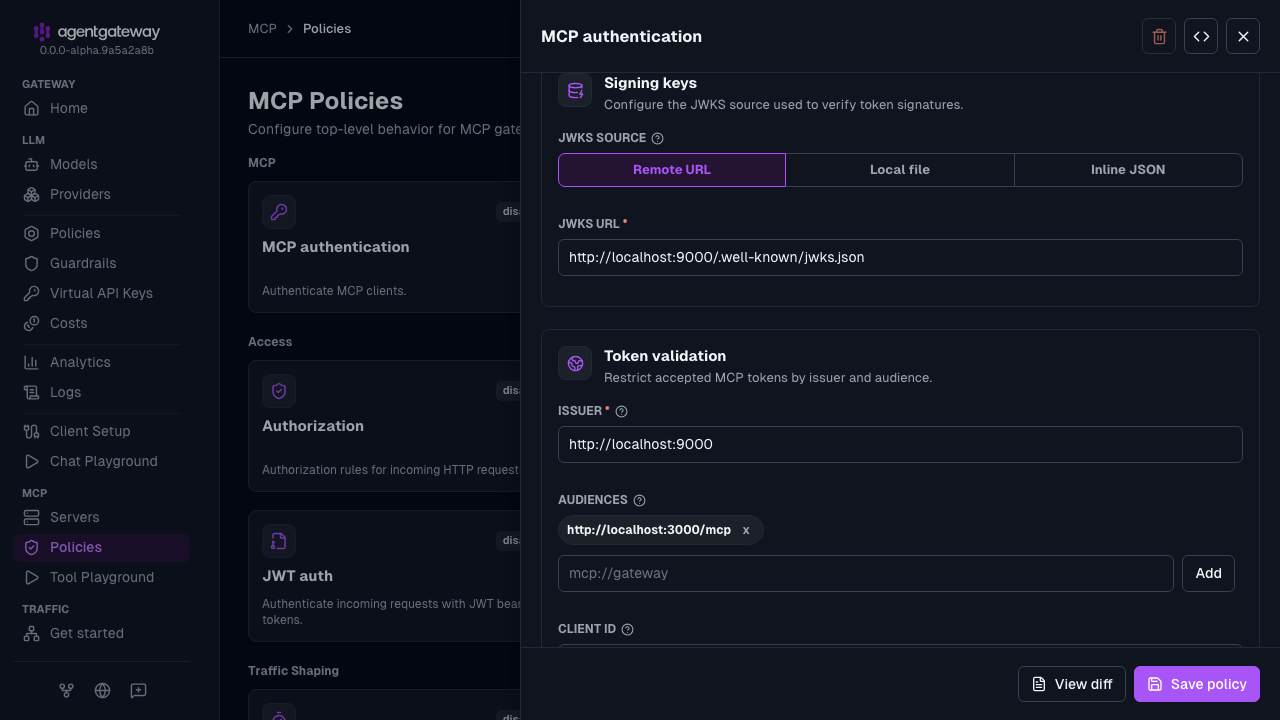Open Virtual API Keys page

[x=102, y=293]
